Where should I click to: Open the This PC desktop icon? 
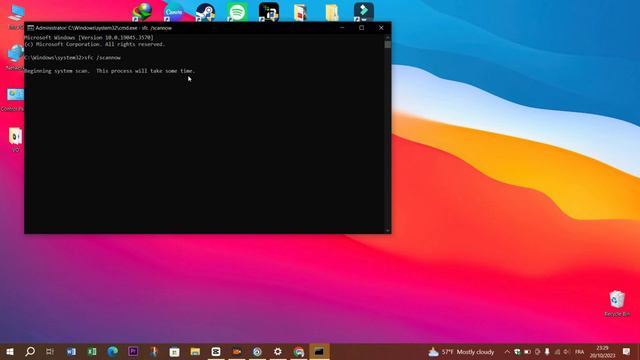(x=16, y=16)
